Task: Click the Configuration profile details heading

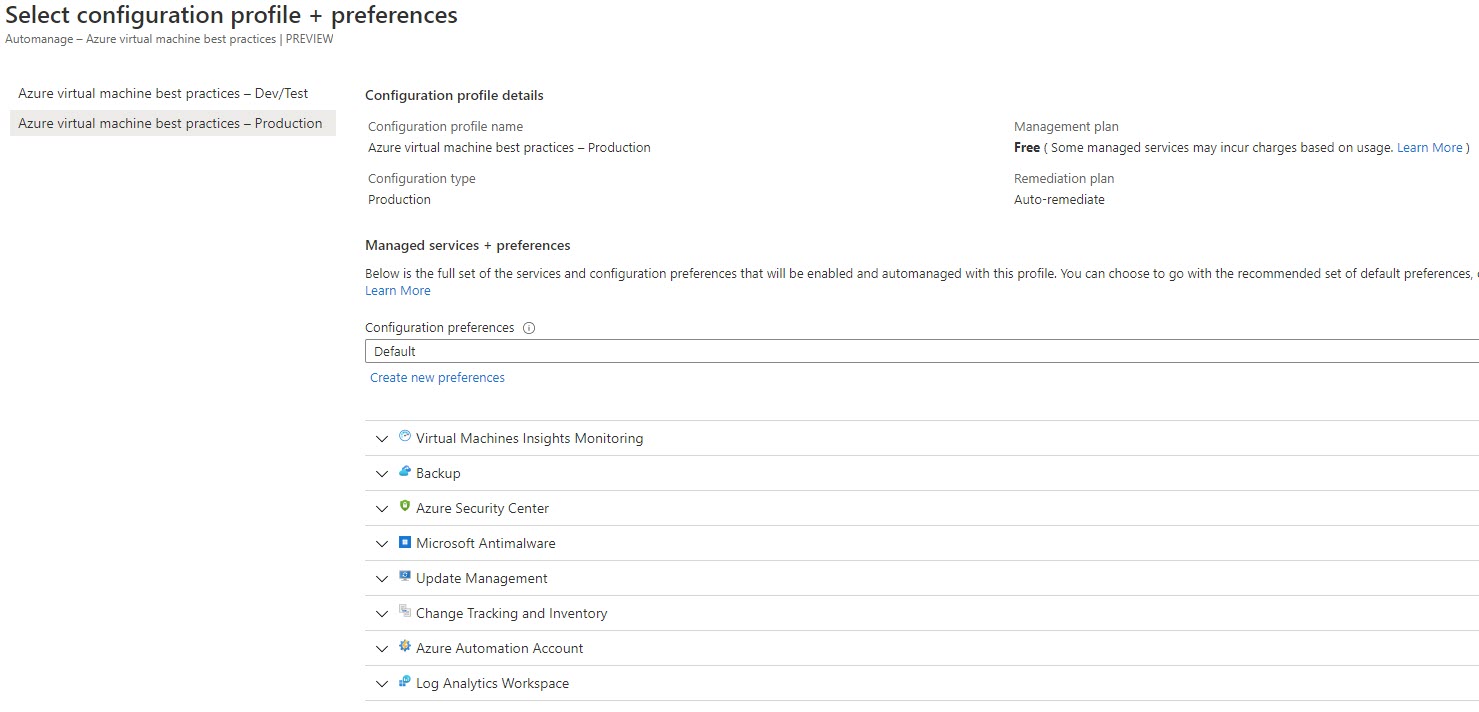Action: tap(454, 96)
